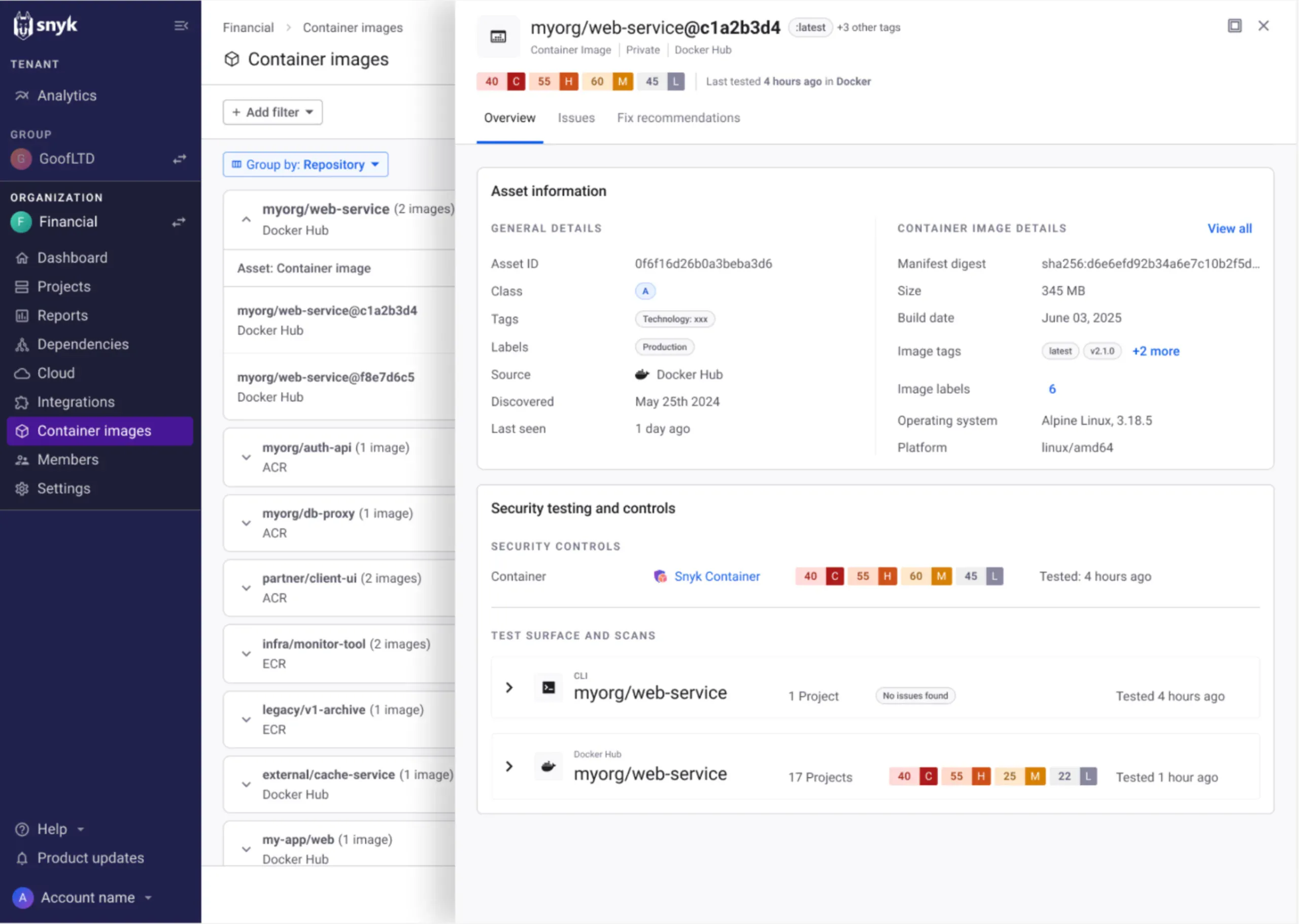This screenshot has height=924, width=1299.
Task: Open the Group by: Repository dropdown
Action: (x=305, y=164)
